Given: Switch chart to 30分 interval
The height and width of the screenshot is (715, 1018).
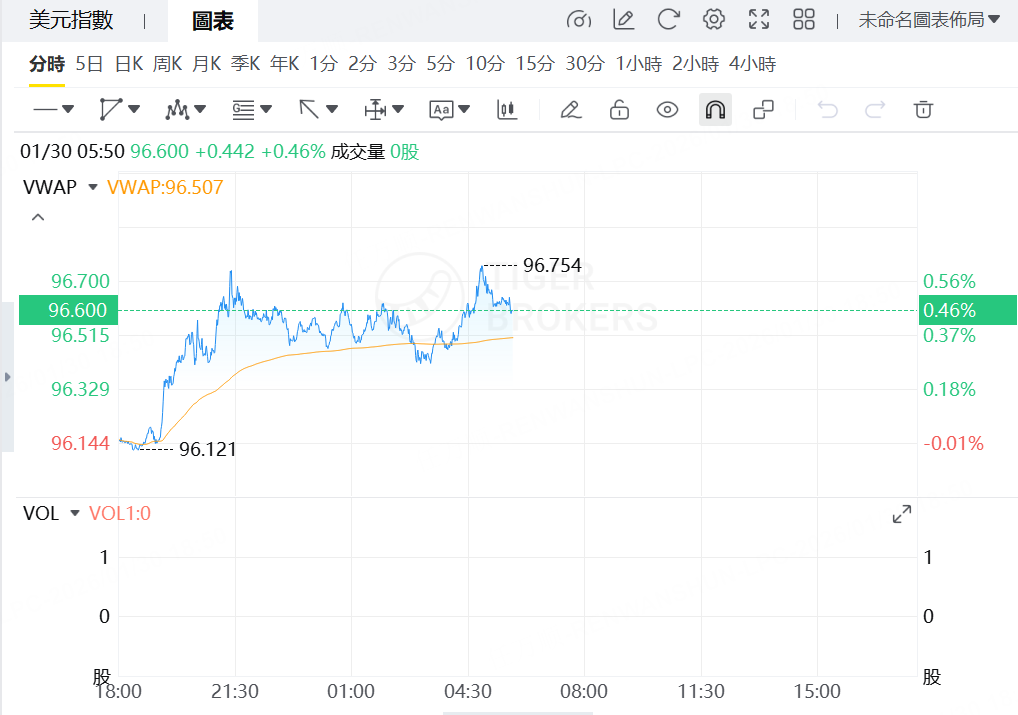Looking at the screenshot, I should click(x=585, y=64).
